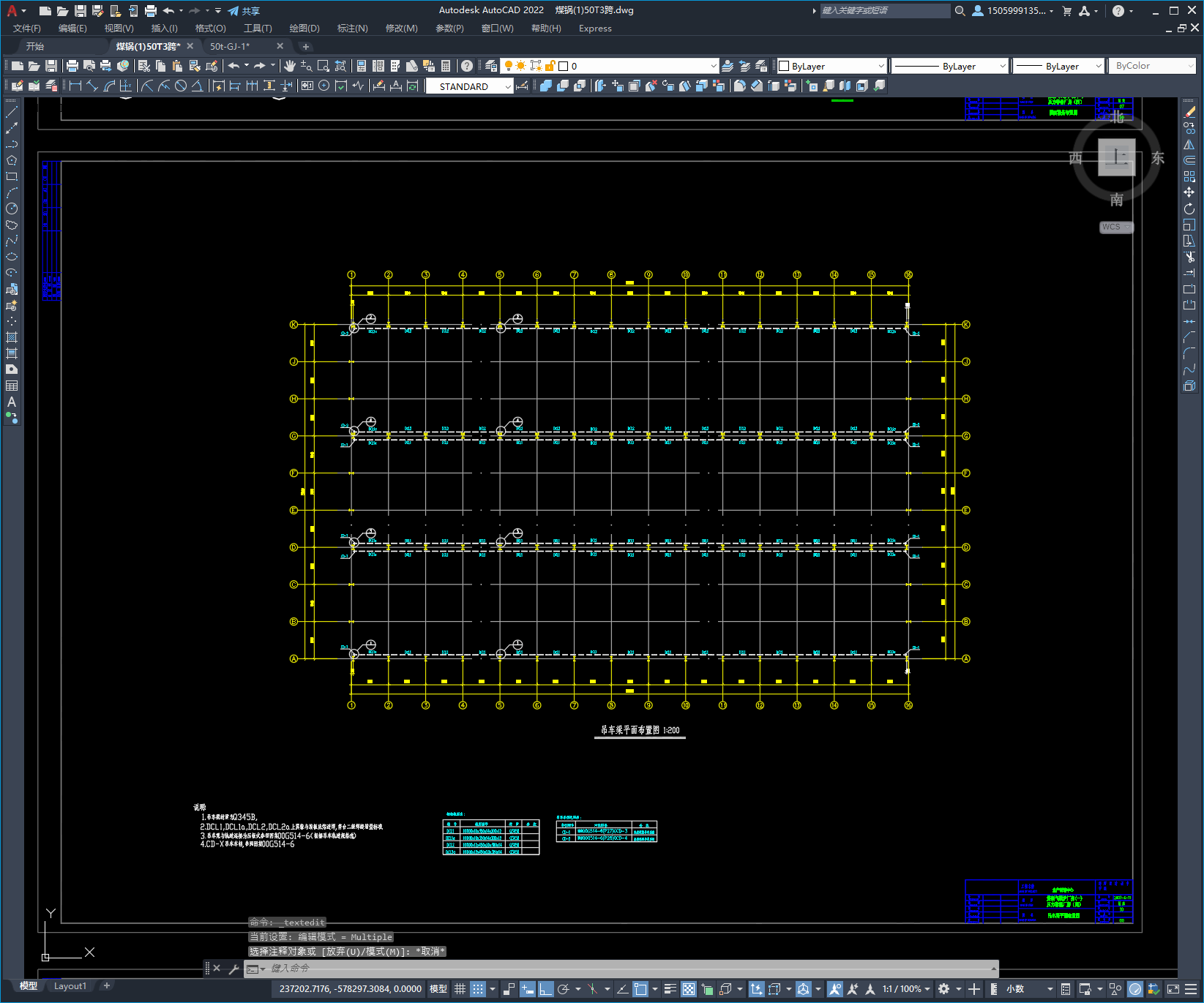
Task: Open the 文件(F) menu
Action: point(27,29)
